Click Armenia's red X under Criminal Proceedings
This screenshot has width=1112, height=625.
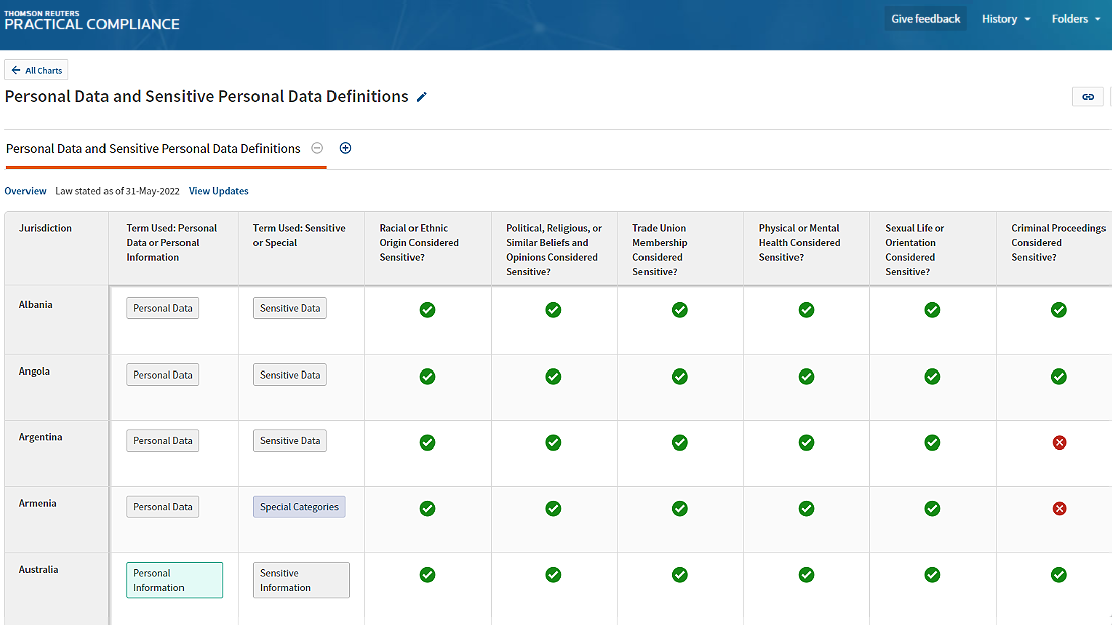[x=1059, y=508]
